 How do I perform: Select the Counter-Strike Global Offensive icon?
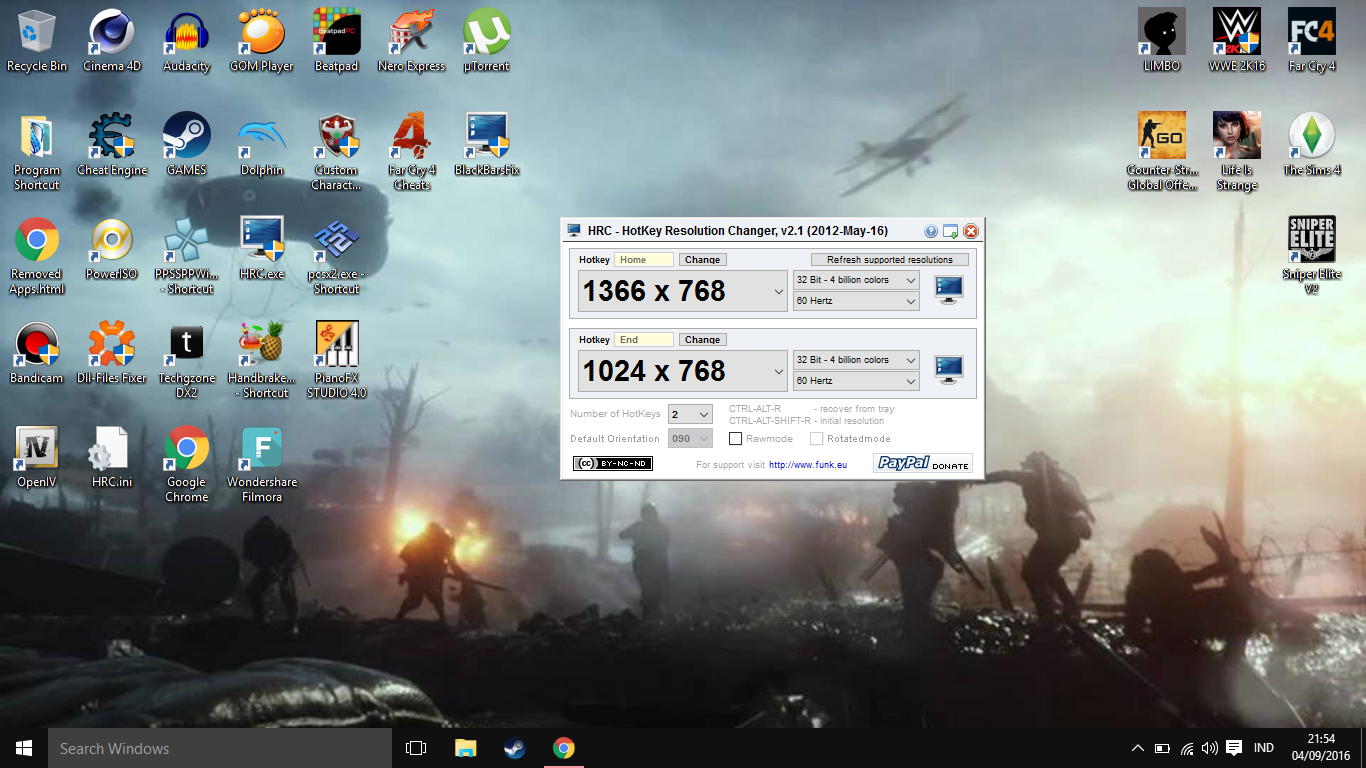click(1162, 151)
